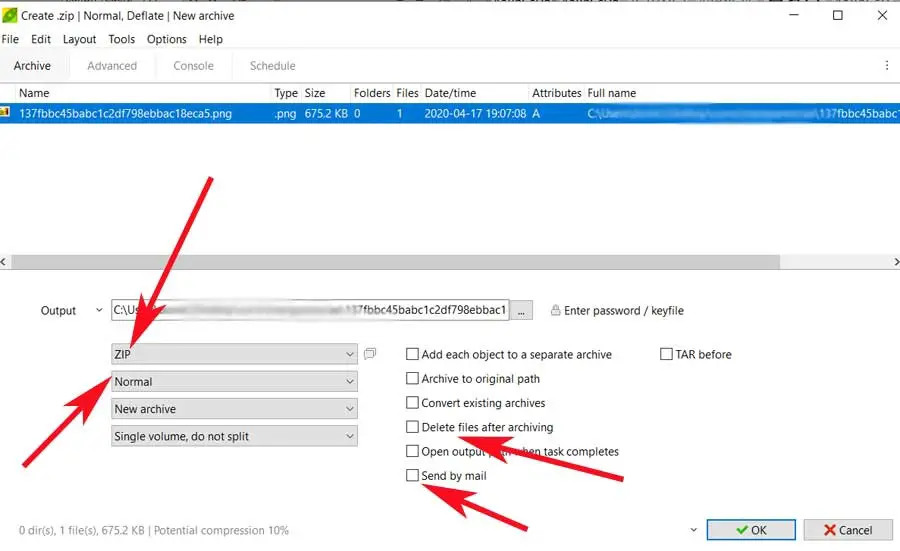Screen dimensions: 900x551
Task: Click the .png type cell
Action: click(285, 113)
